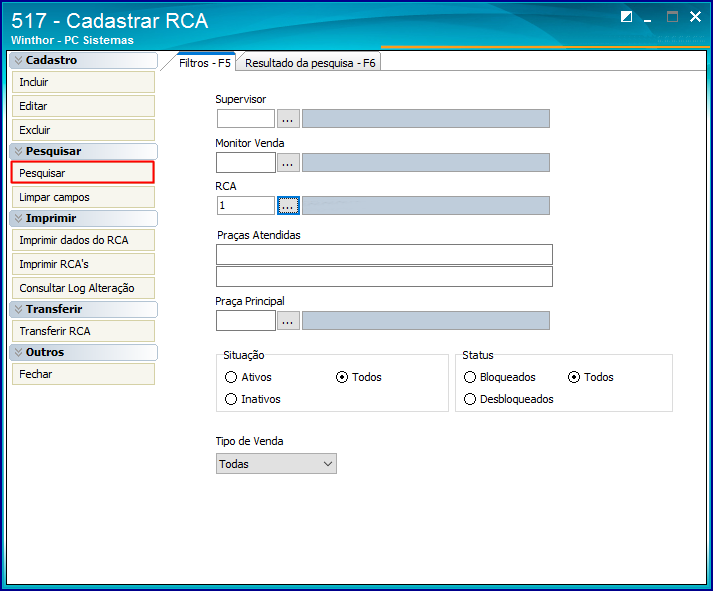Focus the RCA code field containing 1
This screenshot has width=713, height=591.
point(246,205)
